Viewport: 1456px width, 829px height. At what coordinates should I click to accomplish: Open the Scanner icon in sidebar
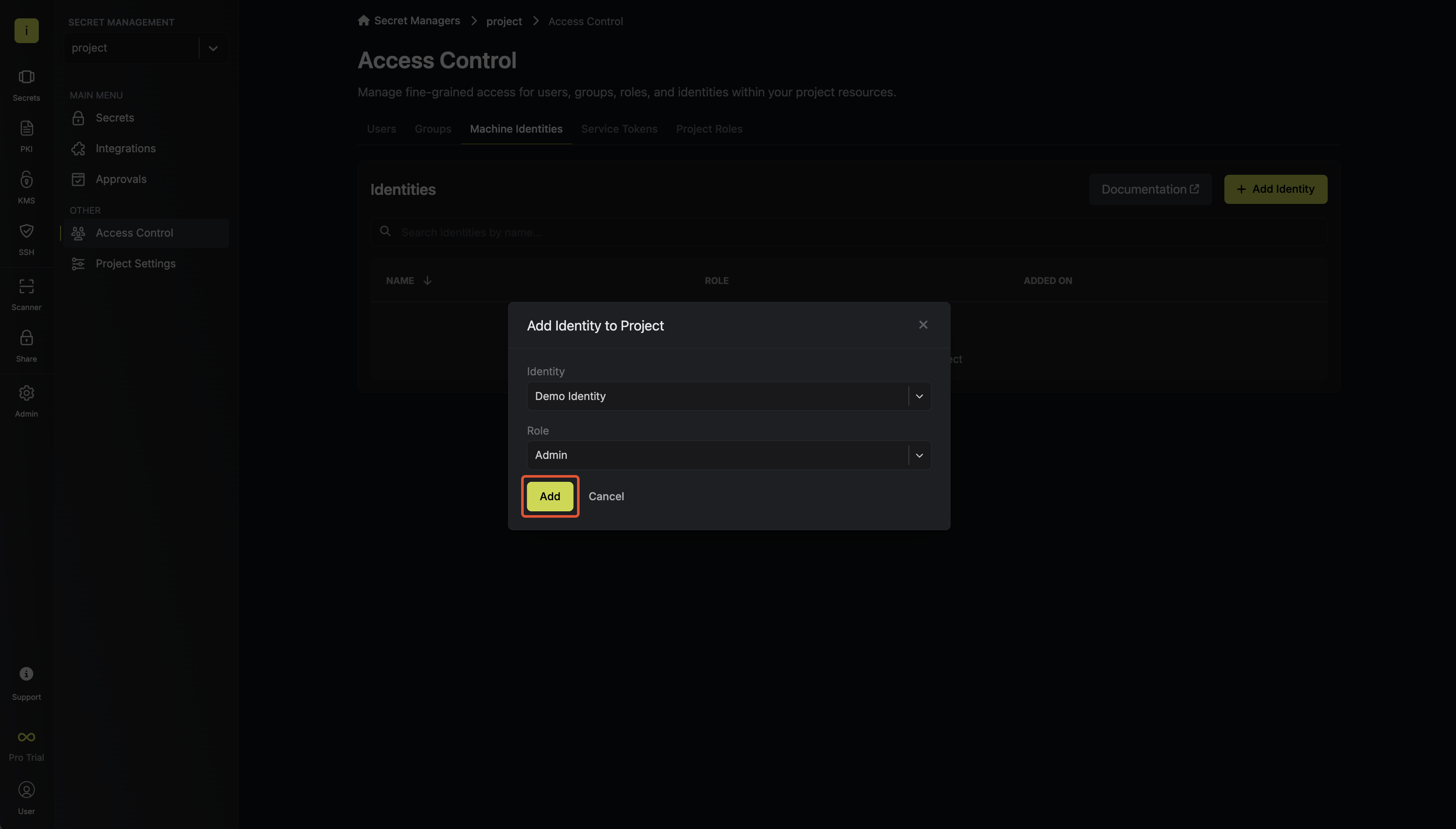click(26, 287)
